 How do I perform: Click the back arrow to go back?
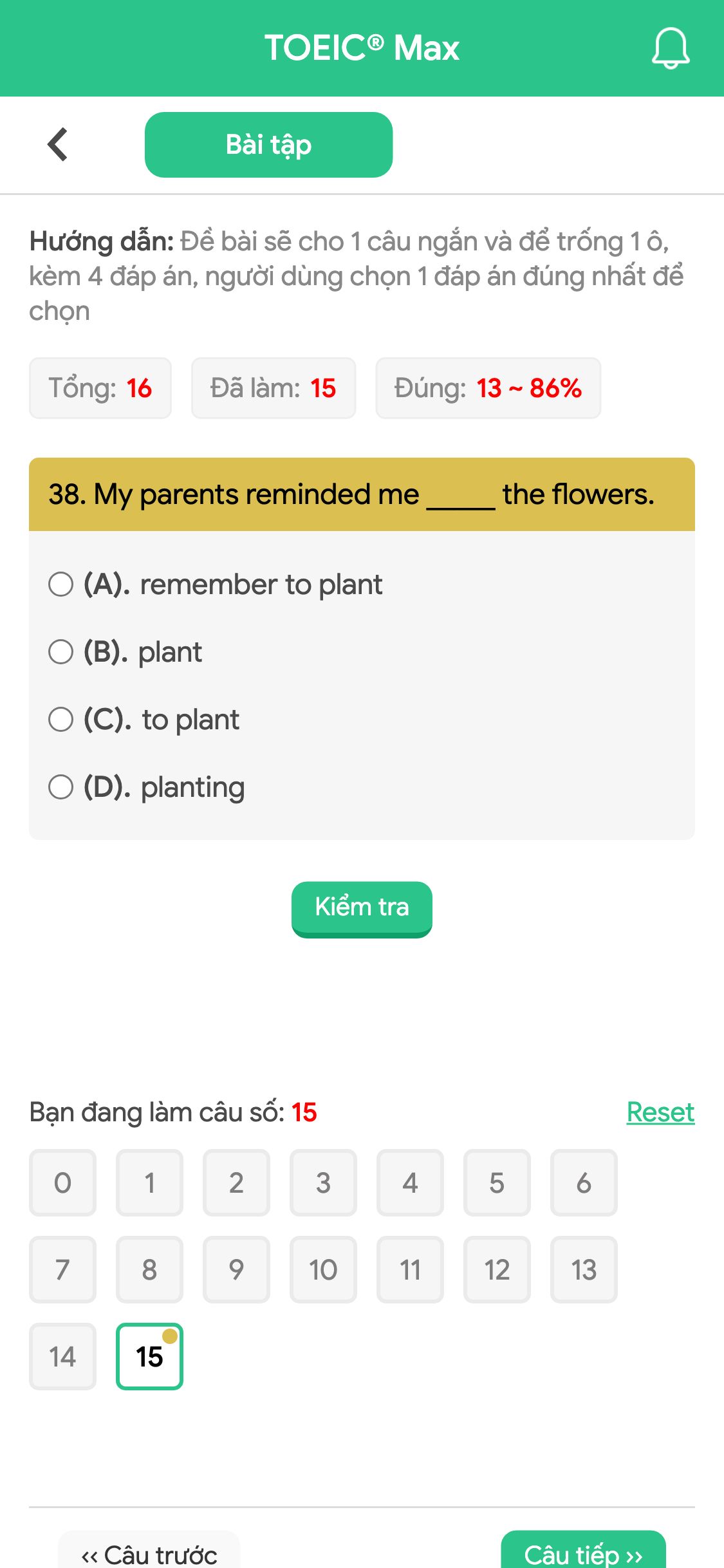57,144
